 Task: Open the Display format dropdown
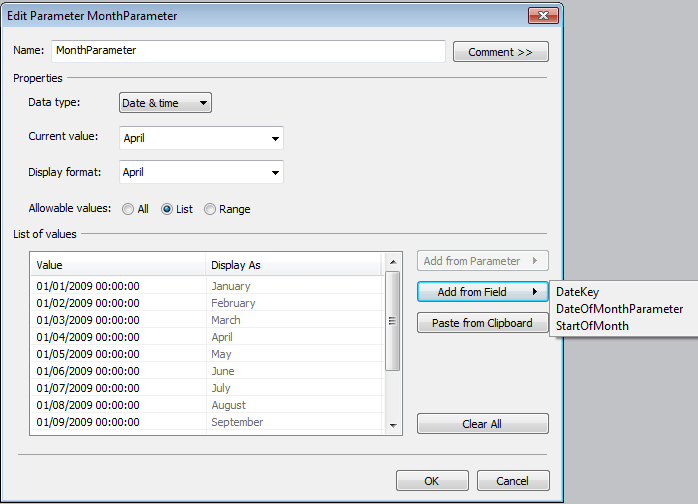(x=201, y=172)
